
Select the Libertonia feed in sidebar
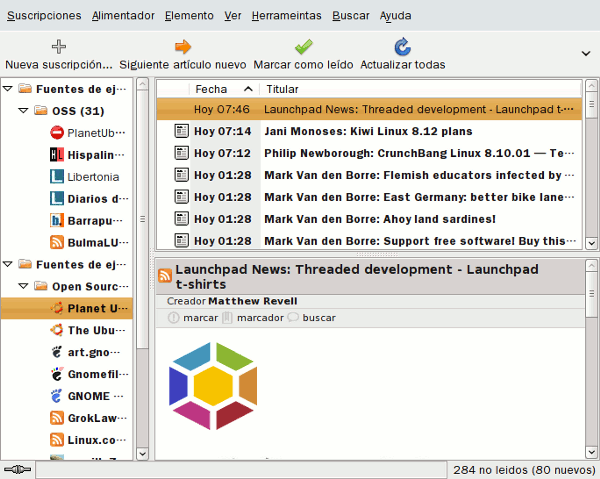88,176
